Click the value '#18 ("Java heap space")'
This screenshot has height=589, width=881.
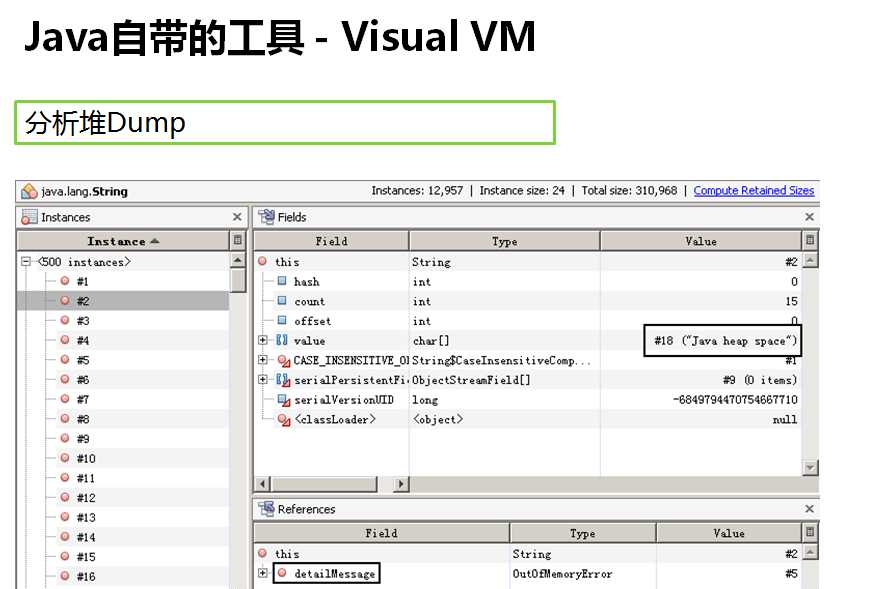(x=725, y=341)
